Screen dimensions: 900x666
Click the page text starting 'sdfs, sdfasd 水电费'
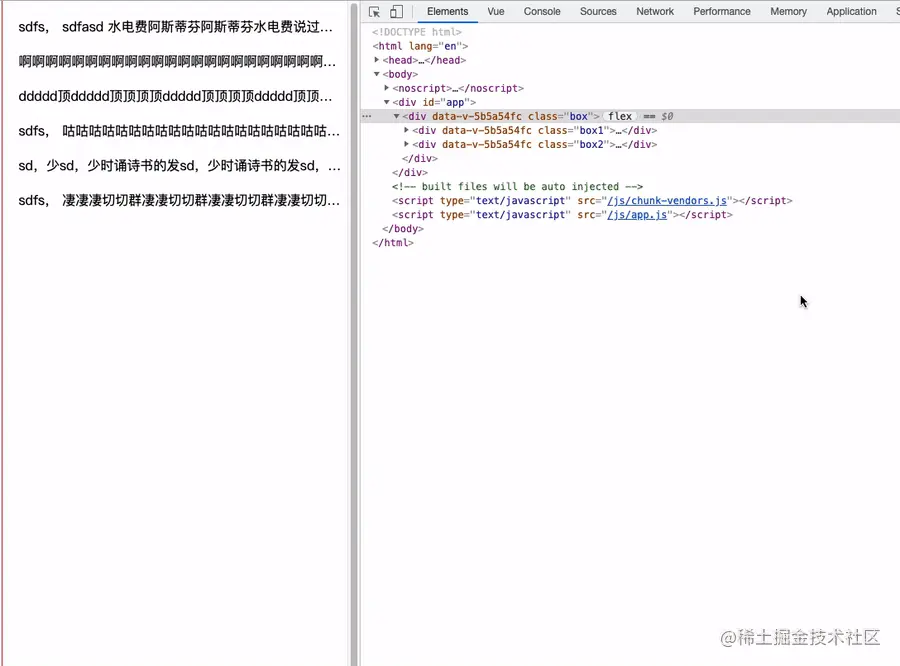[x=175, y=27]
